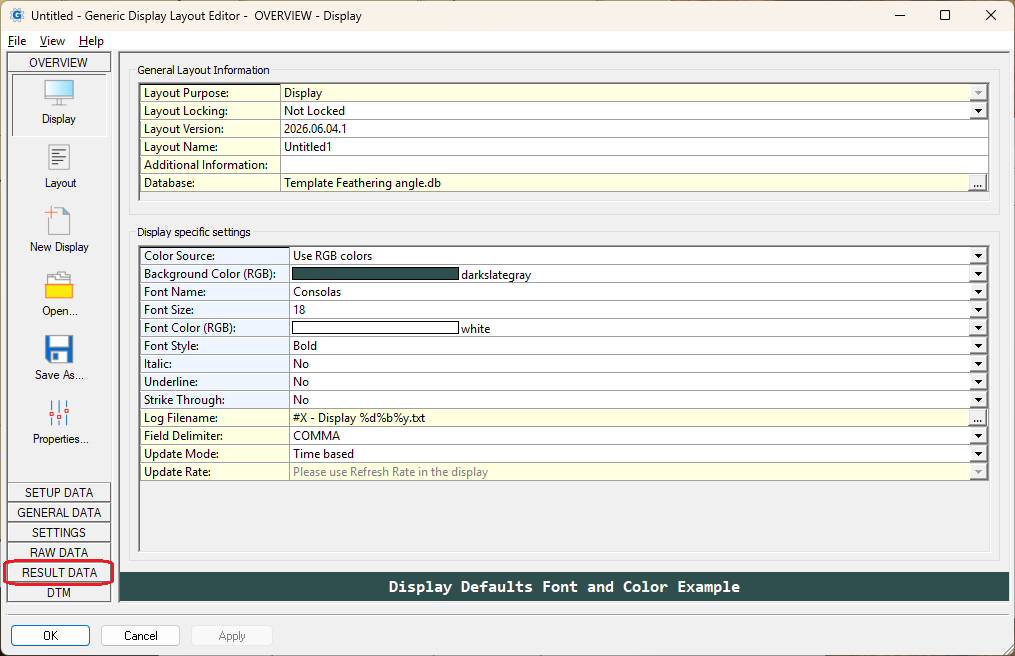Expand the Font Style dropdown
The height and width of the screenshot is (656, 1015).
[978, 346]
